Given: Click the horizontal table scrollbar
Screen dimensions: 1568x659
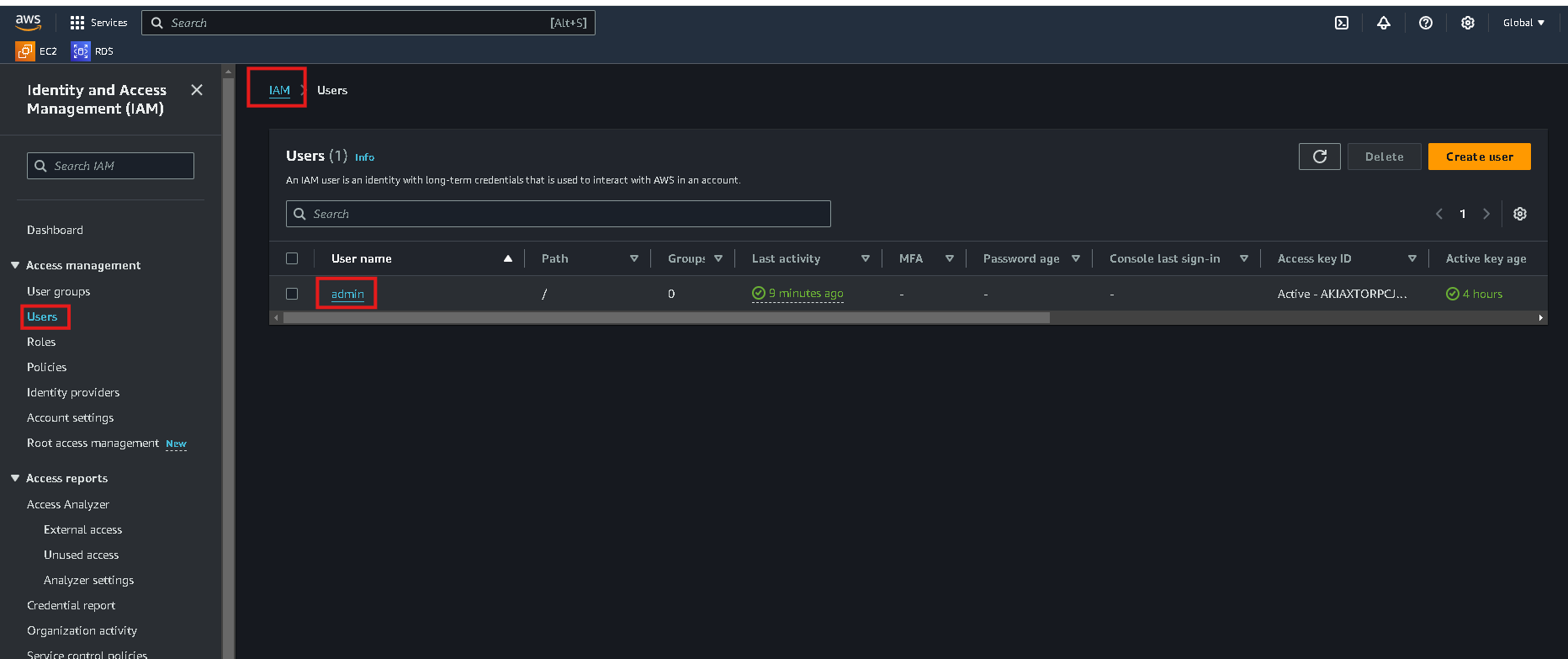Looking at the screenshot, I should [666, 317].
